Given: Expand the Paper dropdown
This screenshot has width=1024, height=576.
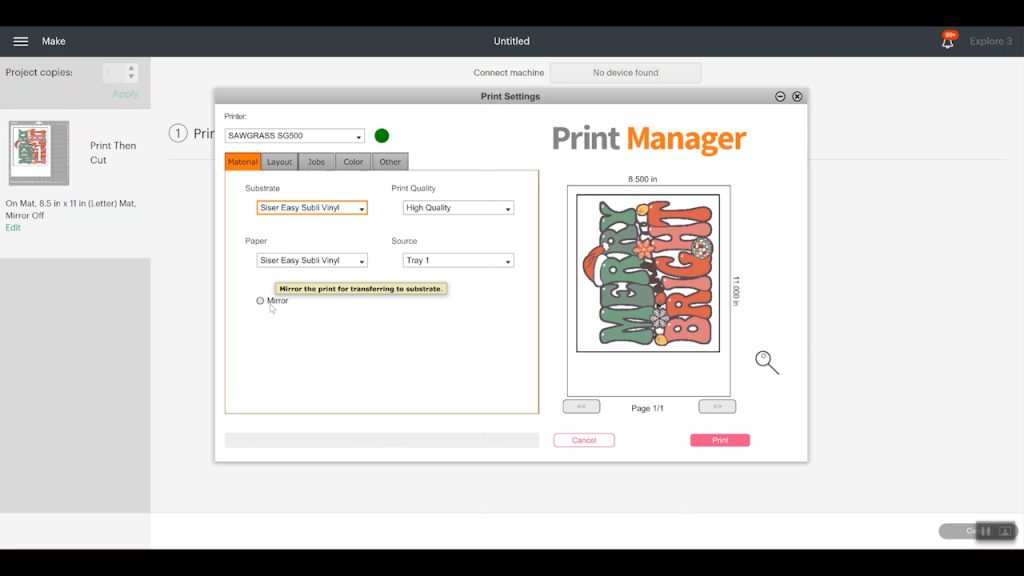Looking at the screenshot, I should point(312,261).
